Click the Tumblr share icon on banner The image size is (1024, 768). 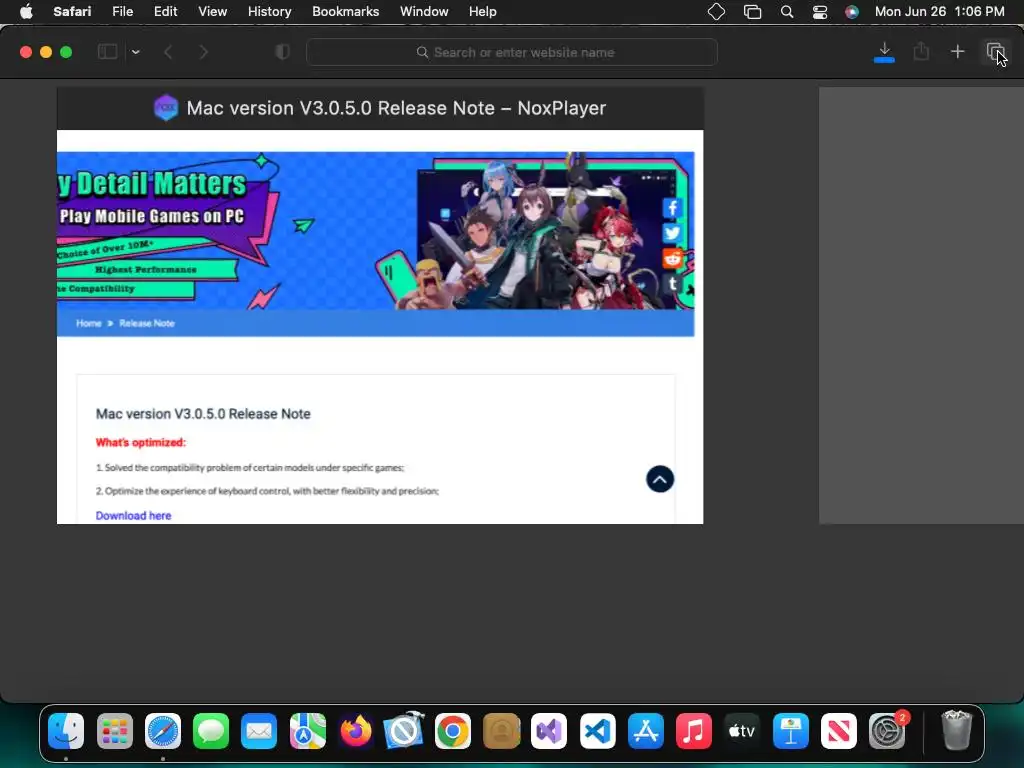(x=672, y=283)
